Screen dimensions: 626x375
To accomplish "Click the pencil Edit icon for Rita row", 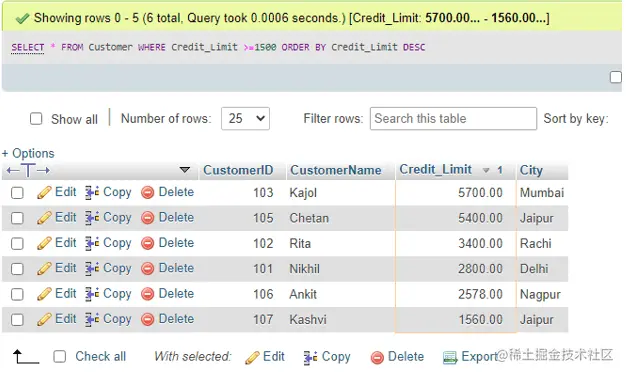I will 44,243.
